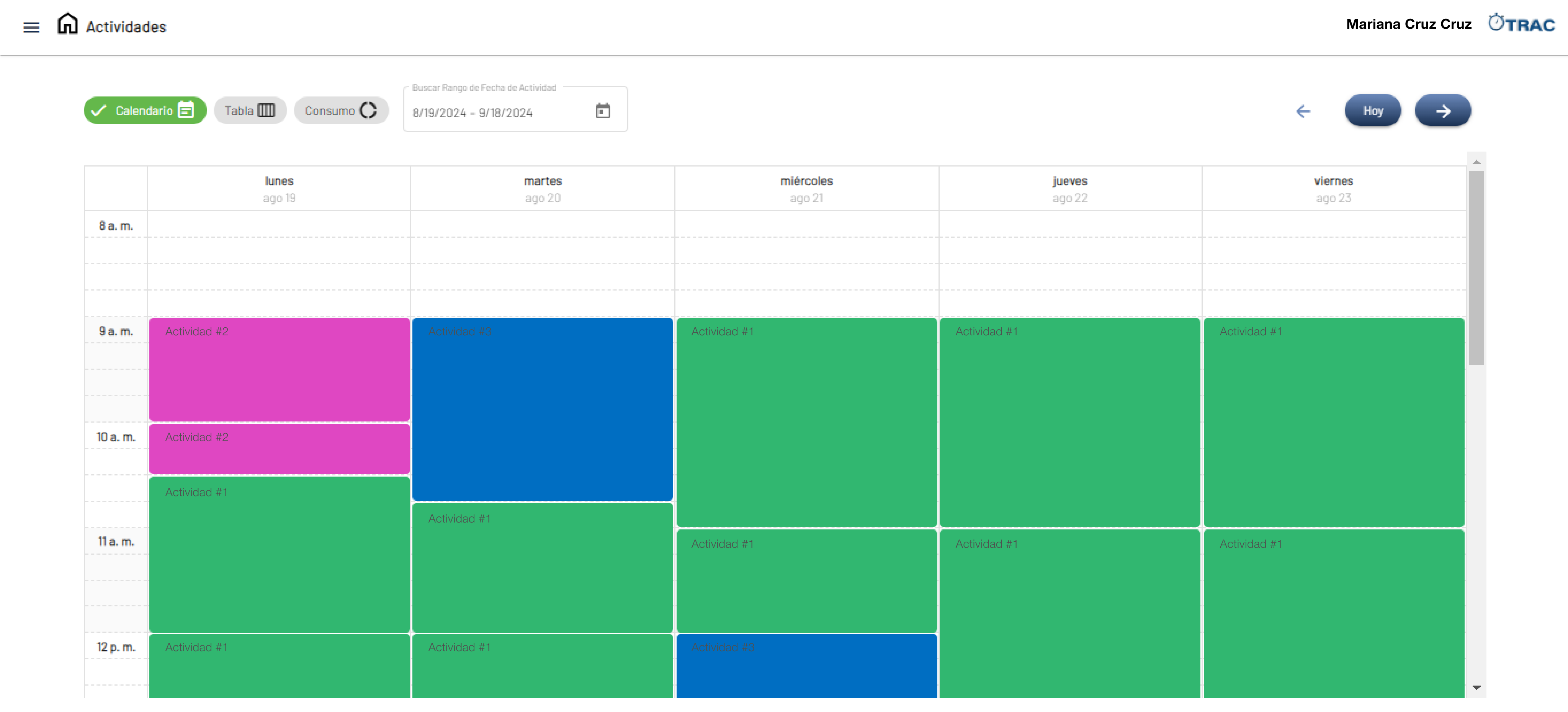
Task: Select the viernes ago 23 column header
Action: coord(1333,189)
